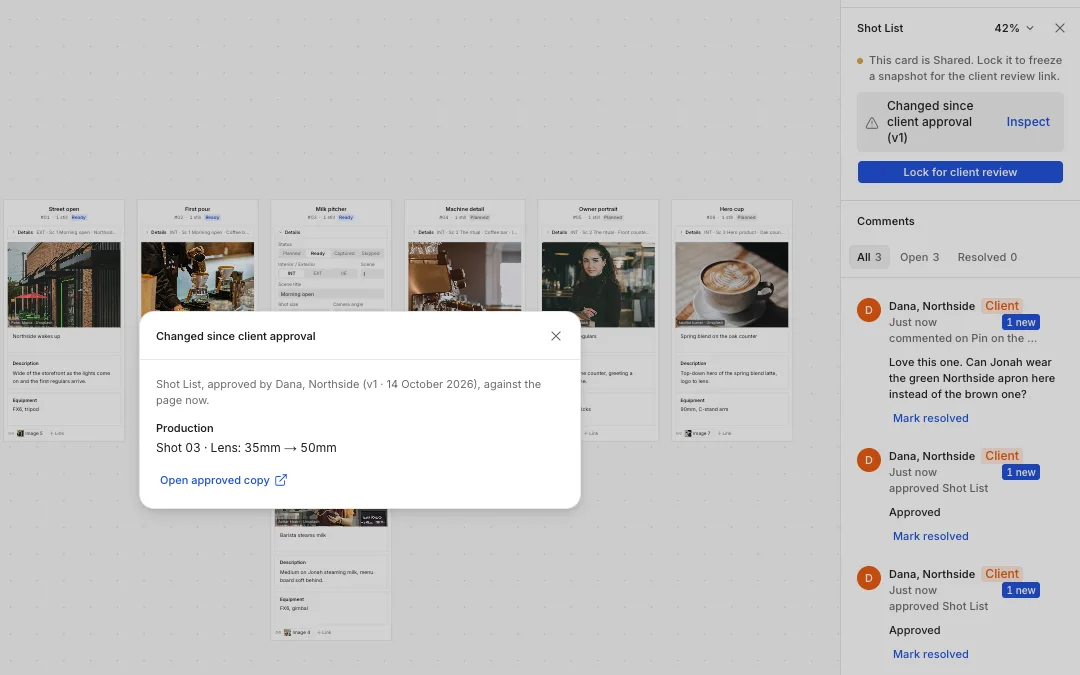
Task: Open the Machine detail espresso image
Action: (x=465, y=277)
